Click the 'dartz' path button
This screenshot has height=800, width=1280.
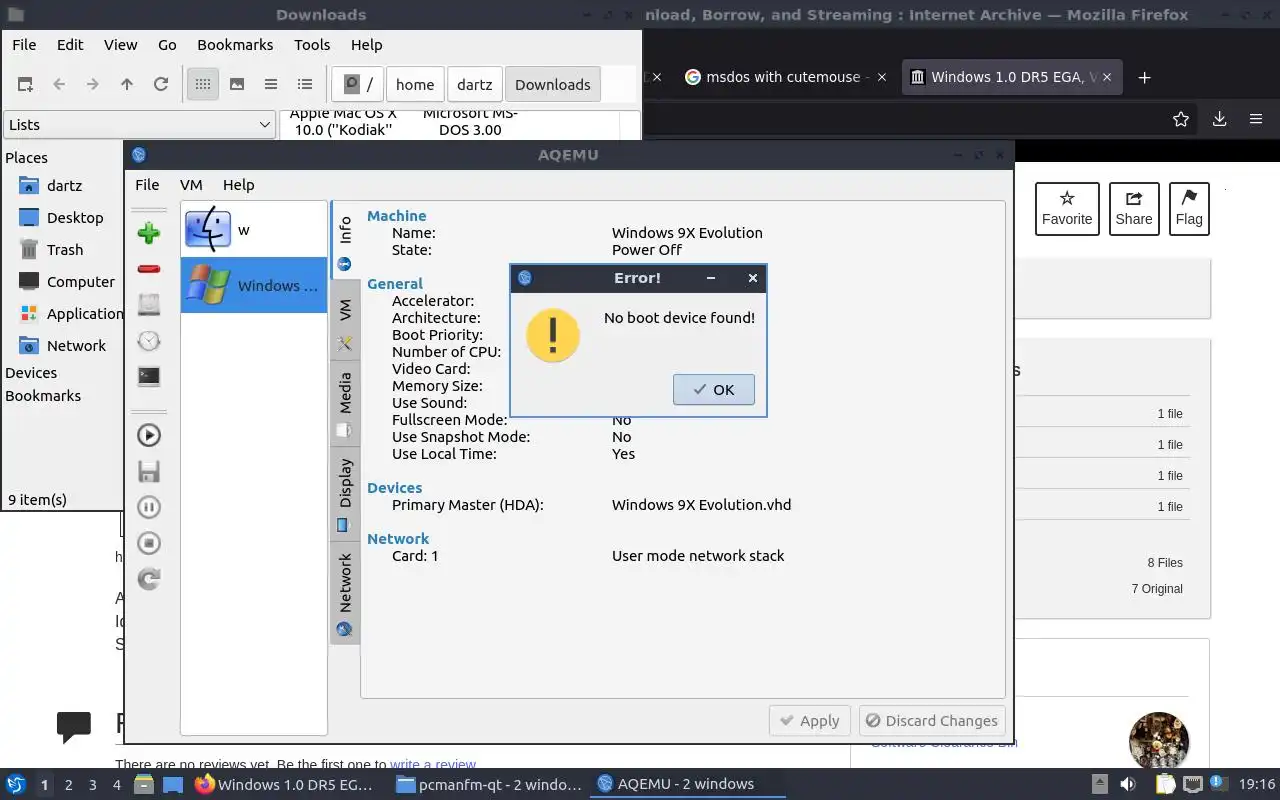474,84
